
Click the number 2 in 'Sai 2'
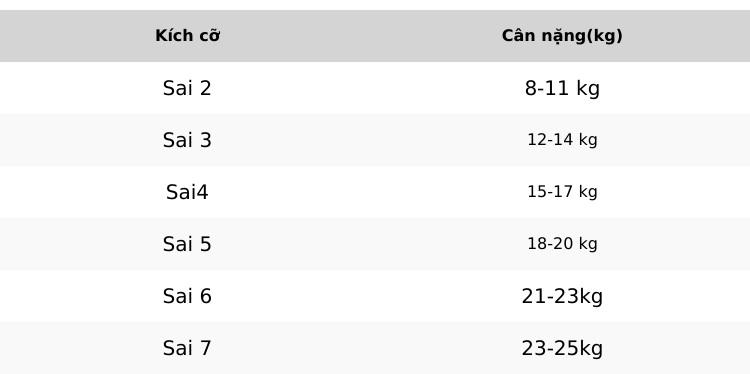[205, 88]
